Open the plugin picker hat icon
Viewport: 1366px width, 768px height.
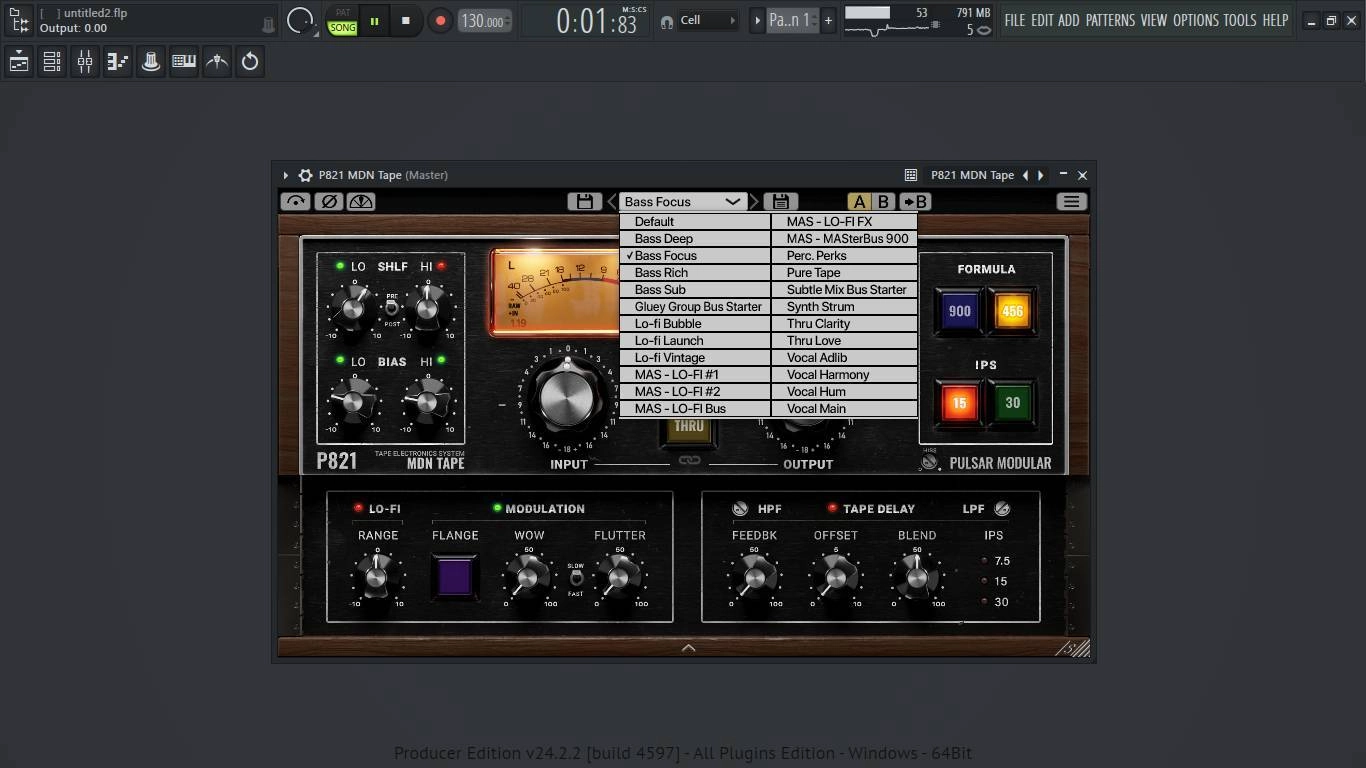coord(151,62)
